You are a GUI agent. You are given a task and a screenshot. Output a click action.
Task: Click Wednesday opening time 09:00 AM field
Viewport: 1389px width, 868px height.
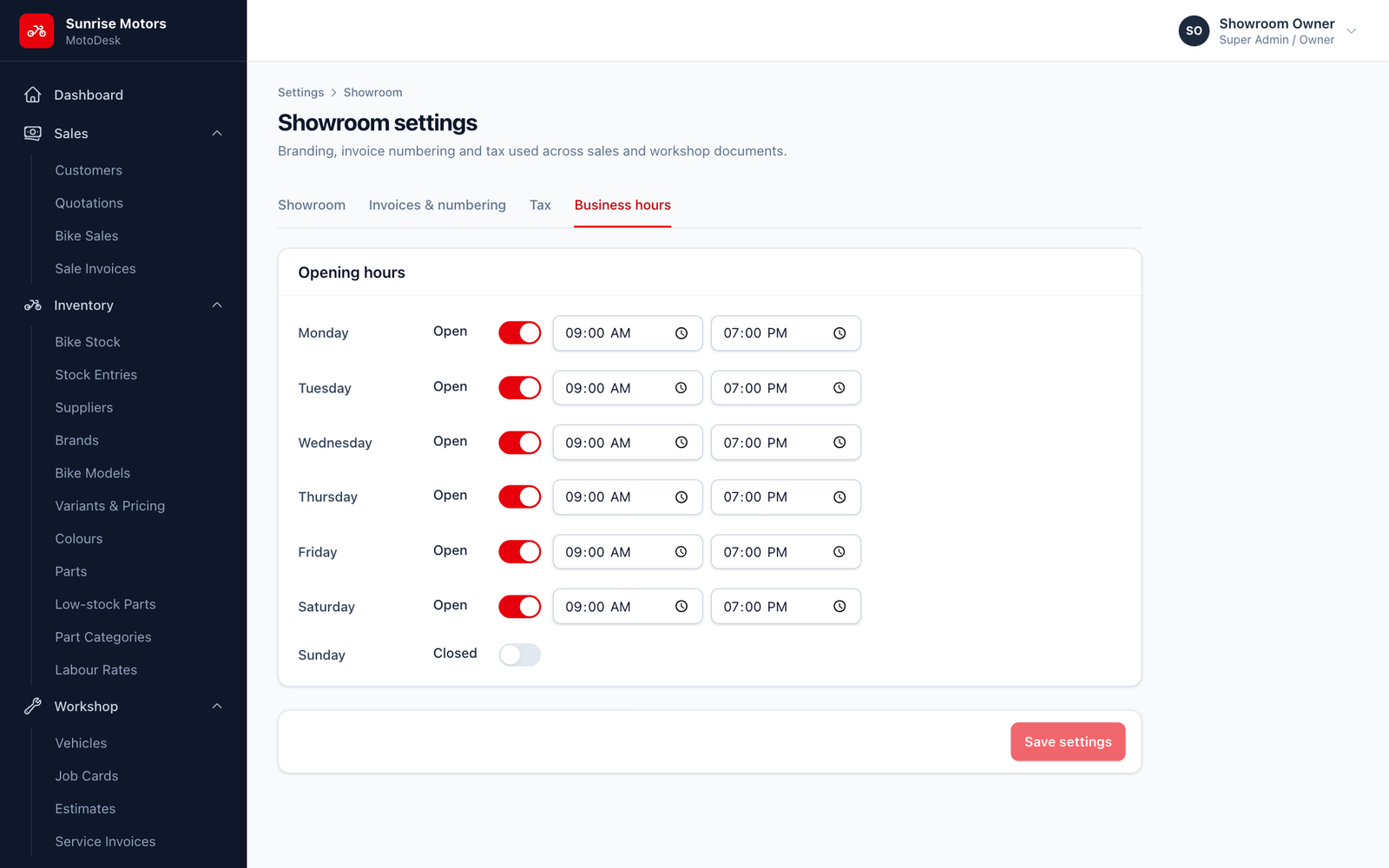point(628,443)
